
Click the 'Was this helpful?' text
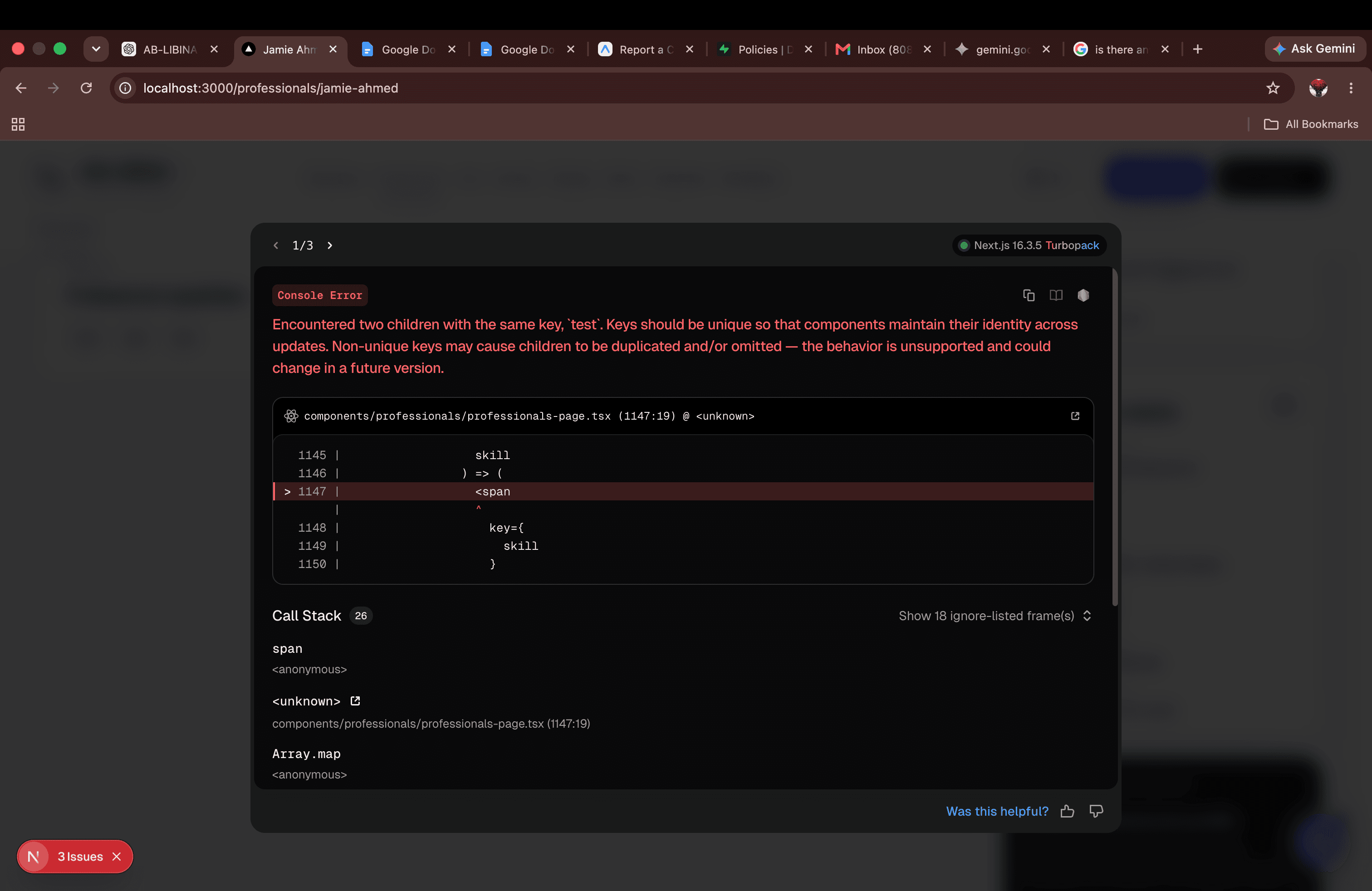[997, 812]
